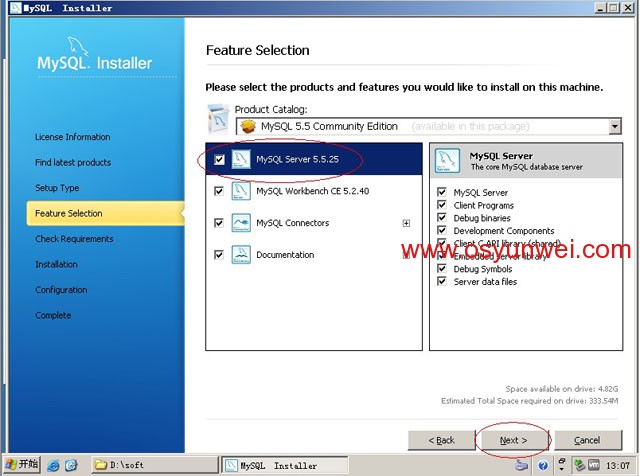640x476 pixels.
Task: Click the MySQL Server description panel icon
Action: coord(447,160)
